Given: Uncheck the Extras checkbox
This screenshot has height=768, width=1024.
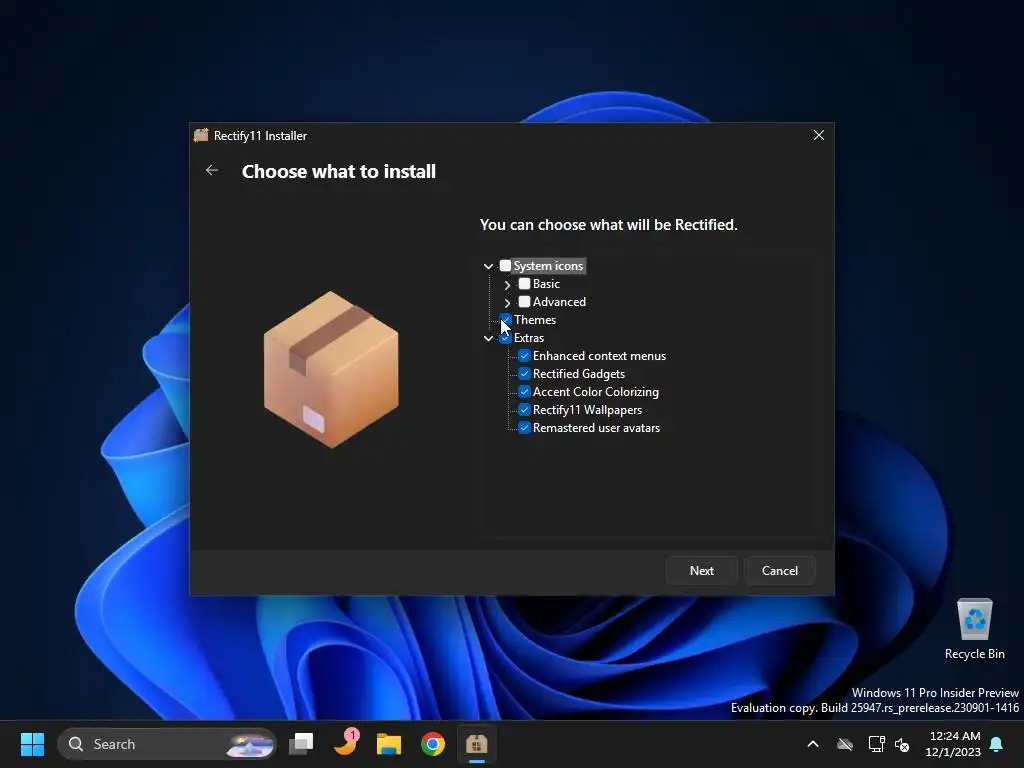Looking at the screenshot, I should coord(505,338).
